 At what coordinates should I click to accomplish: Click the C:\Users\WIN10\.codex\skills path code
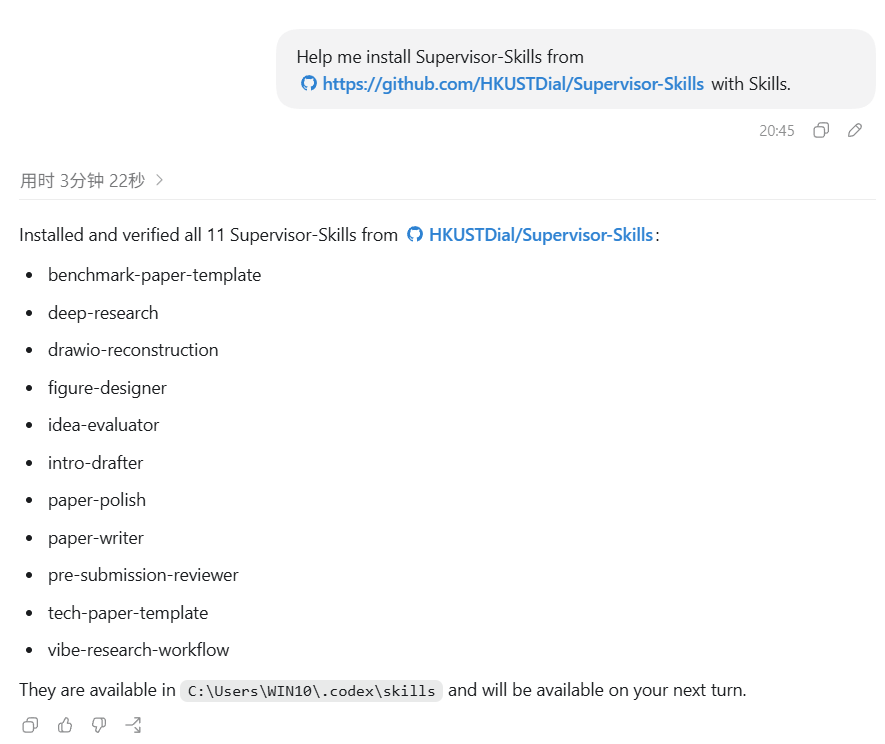tap(311, 691)
